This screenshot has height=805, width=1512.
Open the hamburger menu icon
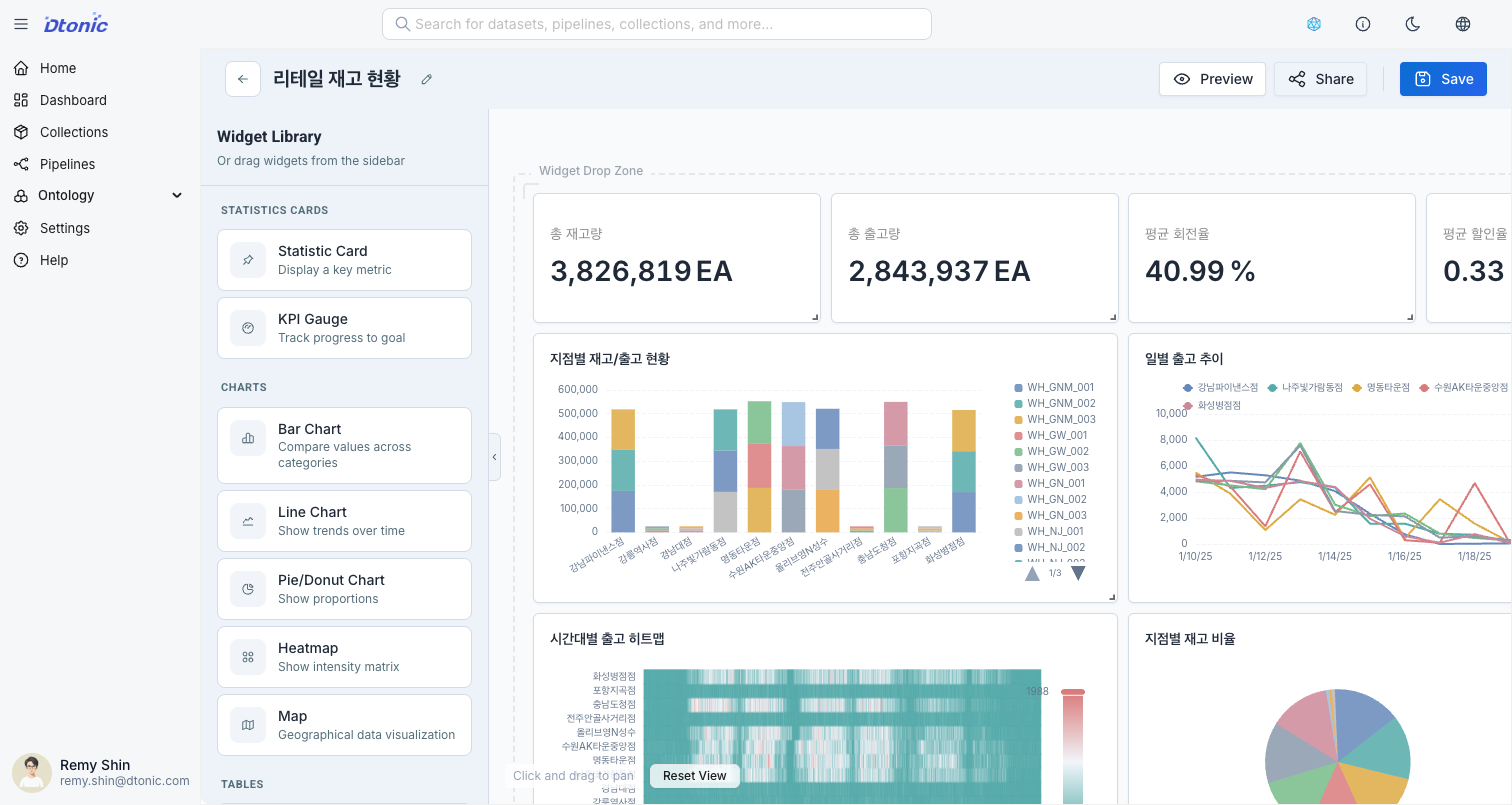(x=21, y=24)
